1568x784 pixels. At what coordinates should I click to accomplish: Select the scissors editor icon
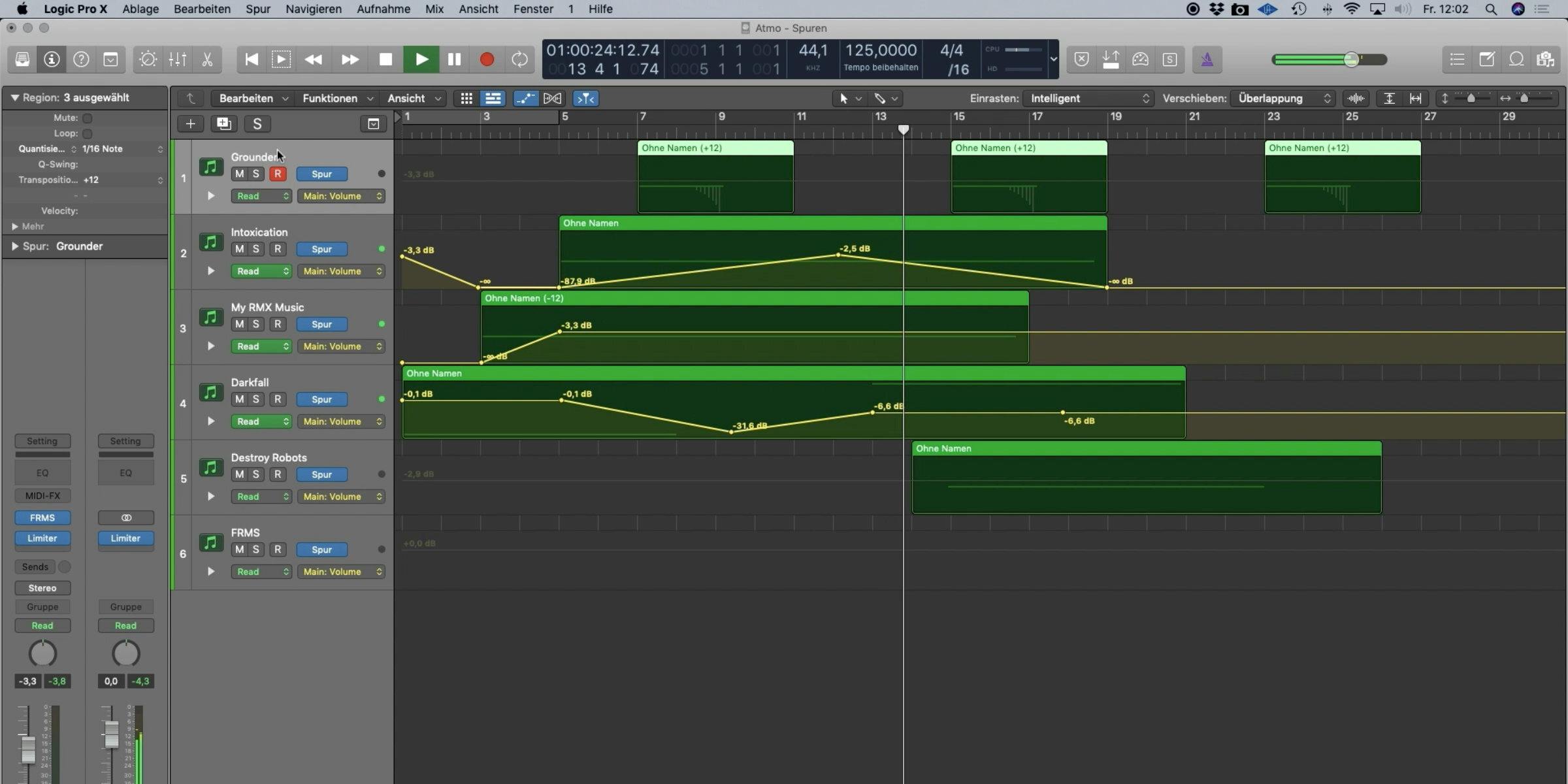(207, 59)
